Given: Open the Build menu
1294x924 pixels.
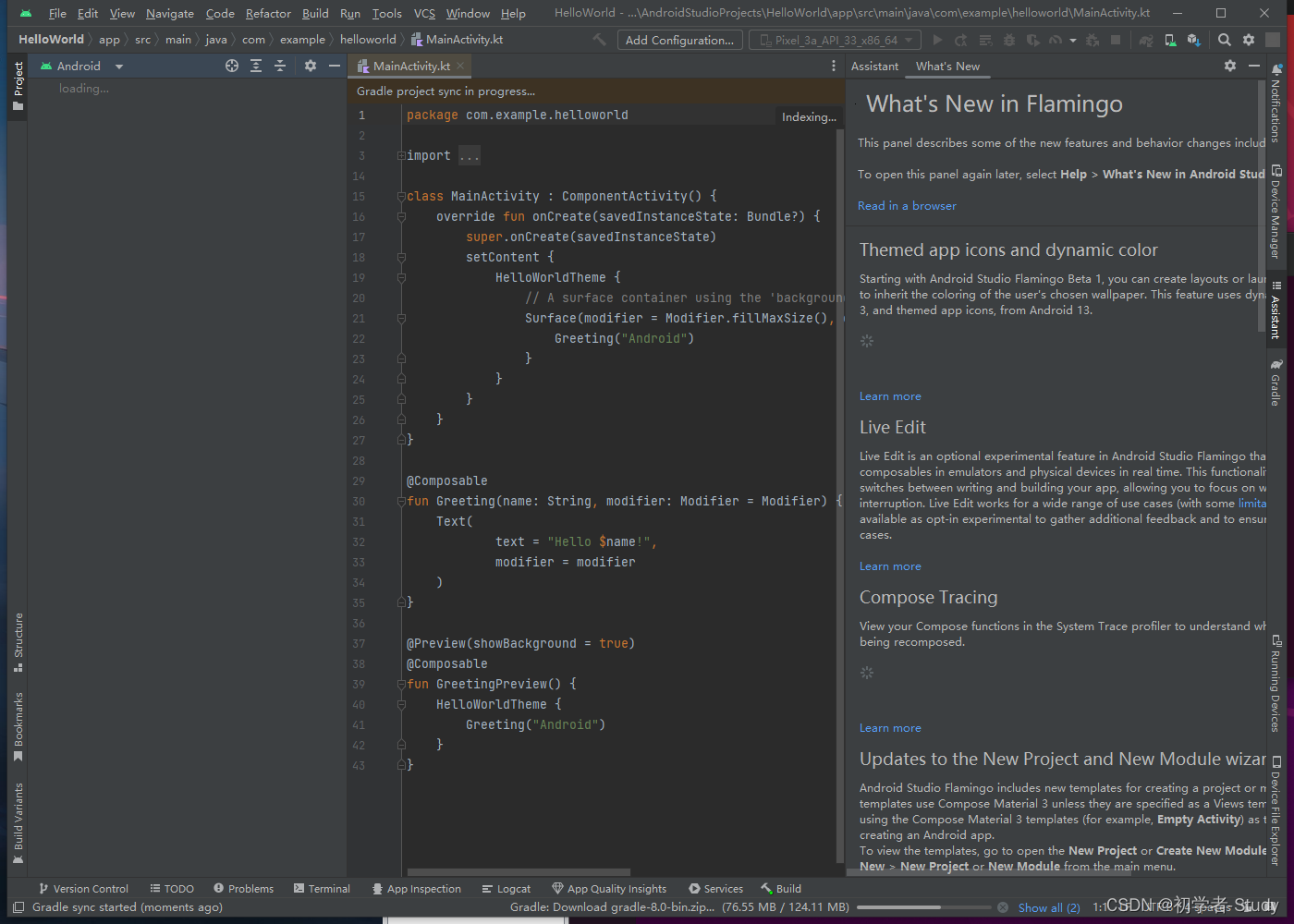Looking at the screenshot, I should 315,13.
